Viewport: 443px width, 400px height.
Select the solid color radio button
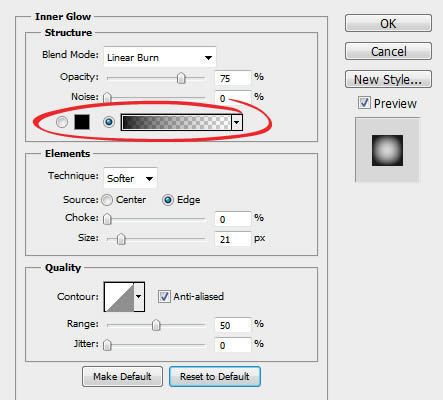[x=62, y=122]
